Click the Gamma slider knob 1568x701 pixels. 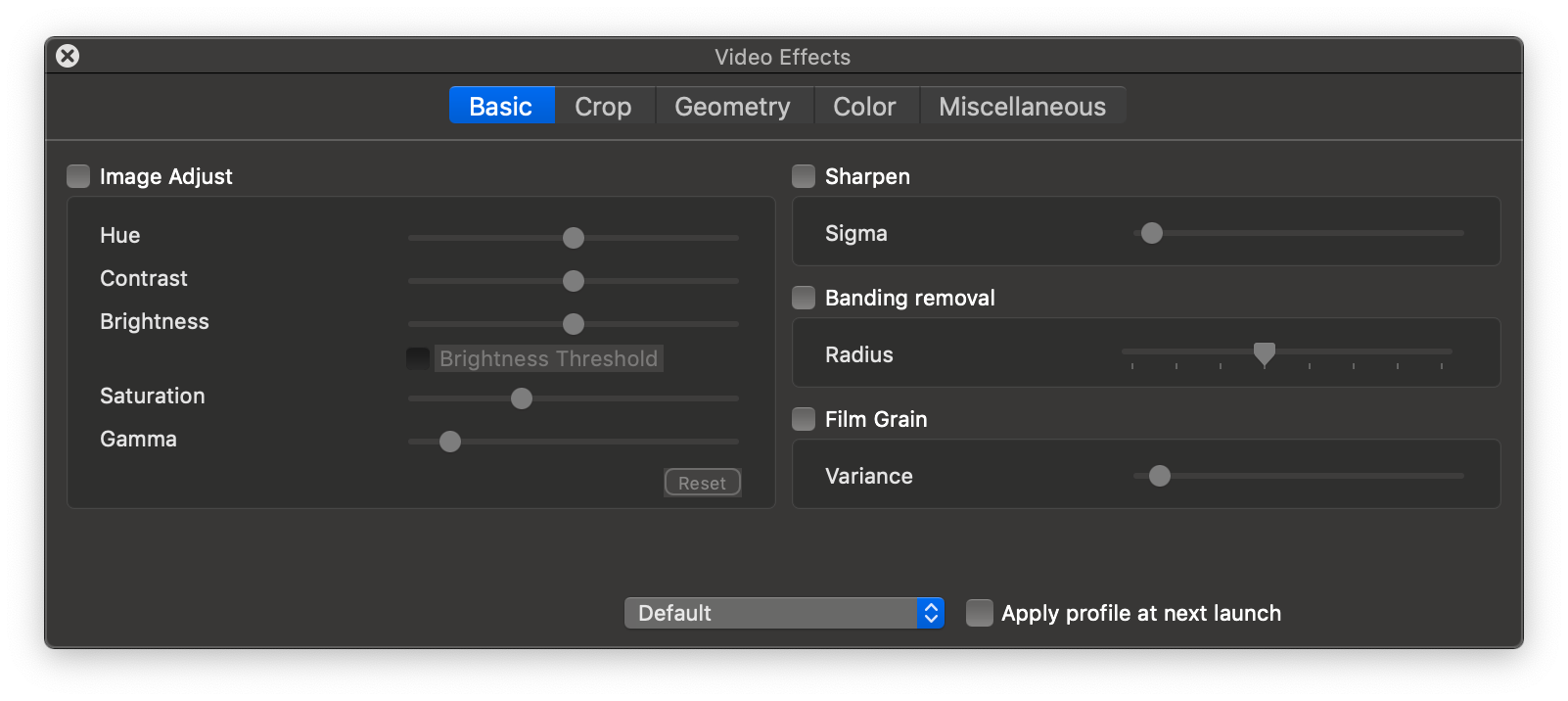pos(450,442)
